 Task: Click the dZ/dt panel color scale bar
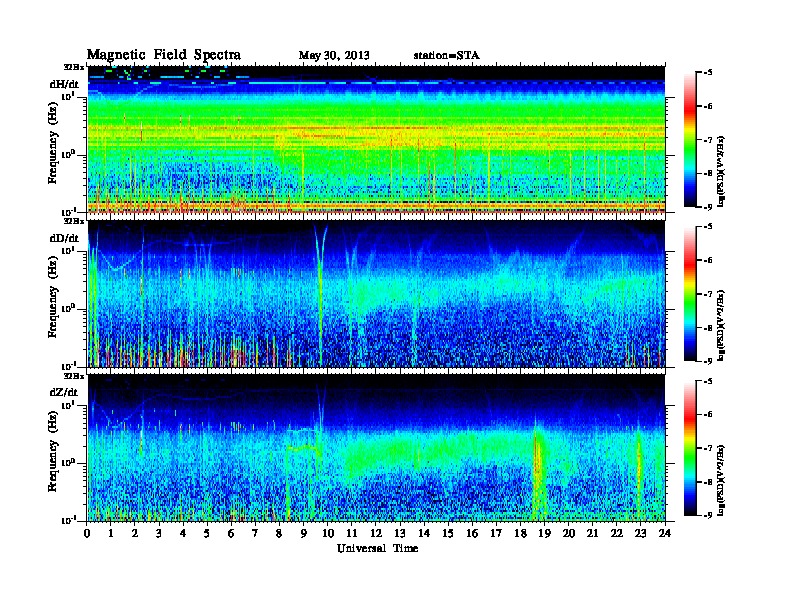click(690, 448)
